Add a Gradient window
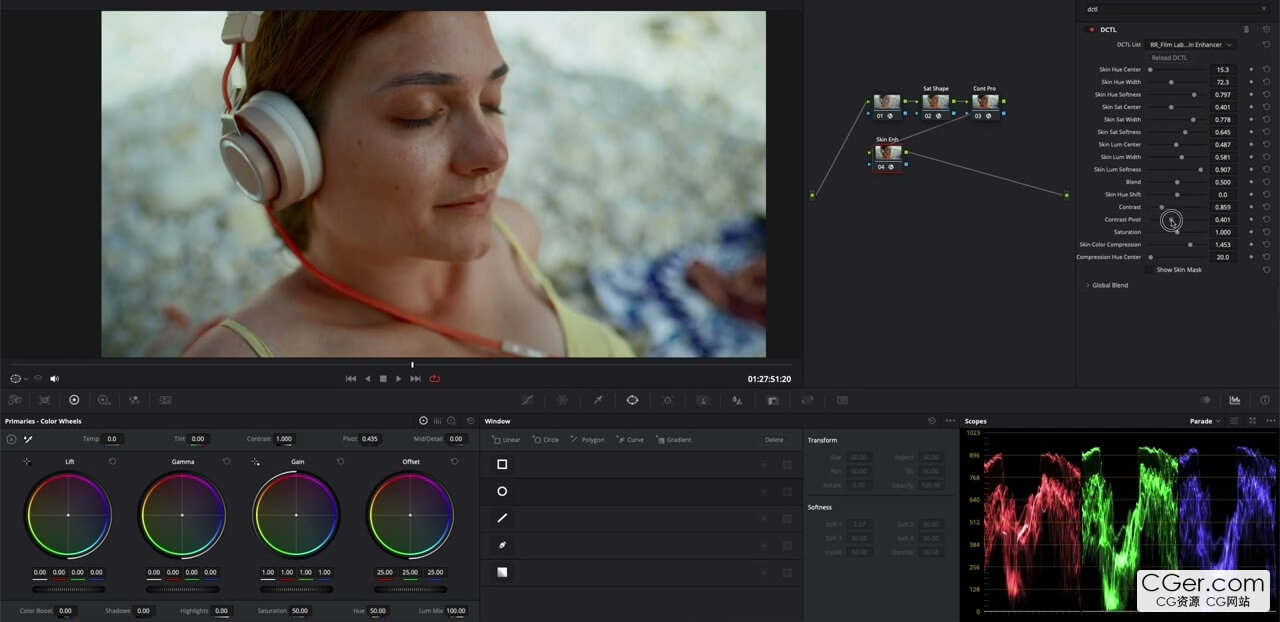The height and width of the screenshot is (622, 1280). click(674, 440)
